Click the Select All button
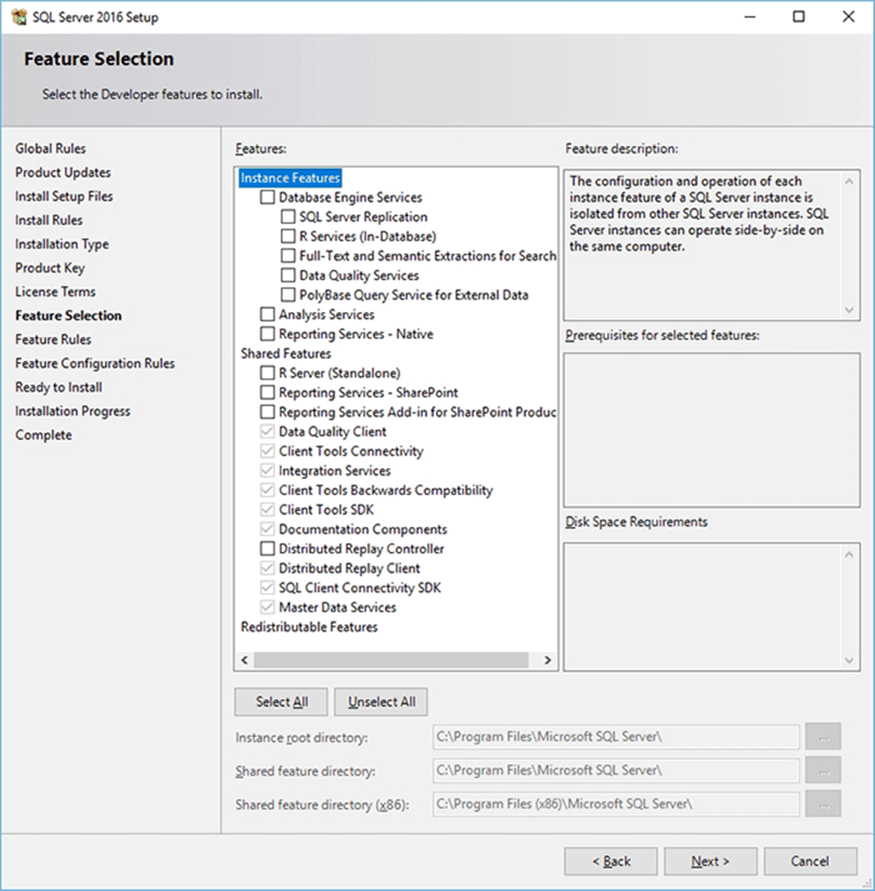Screen dimensions: 875x891 tap(281, 702)
